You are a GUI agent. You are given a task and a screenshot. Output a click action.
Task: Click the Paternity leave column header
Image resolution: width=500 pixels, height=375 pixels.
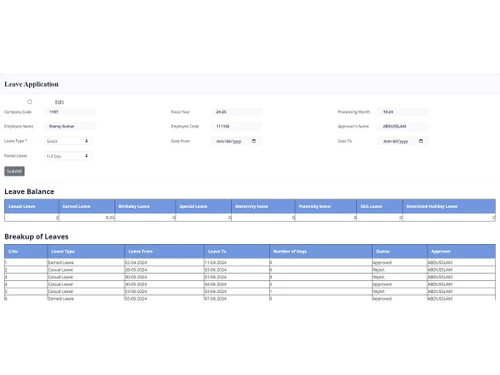326,206
